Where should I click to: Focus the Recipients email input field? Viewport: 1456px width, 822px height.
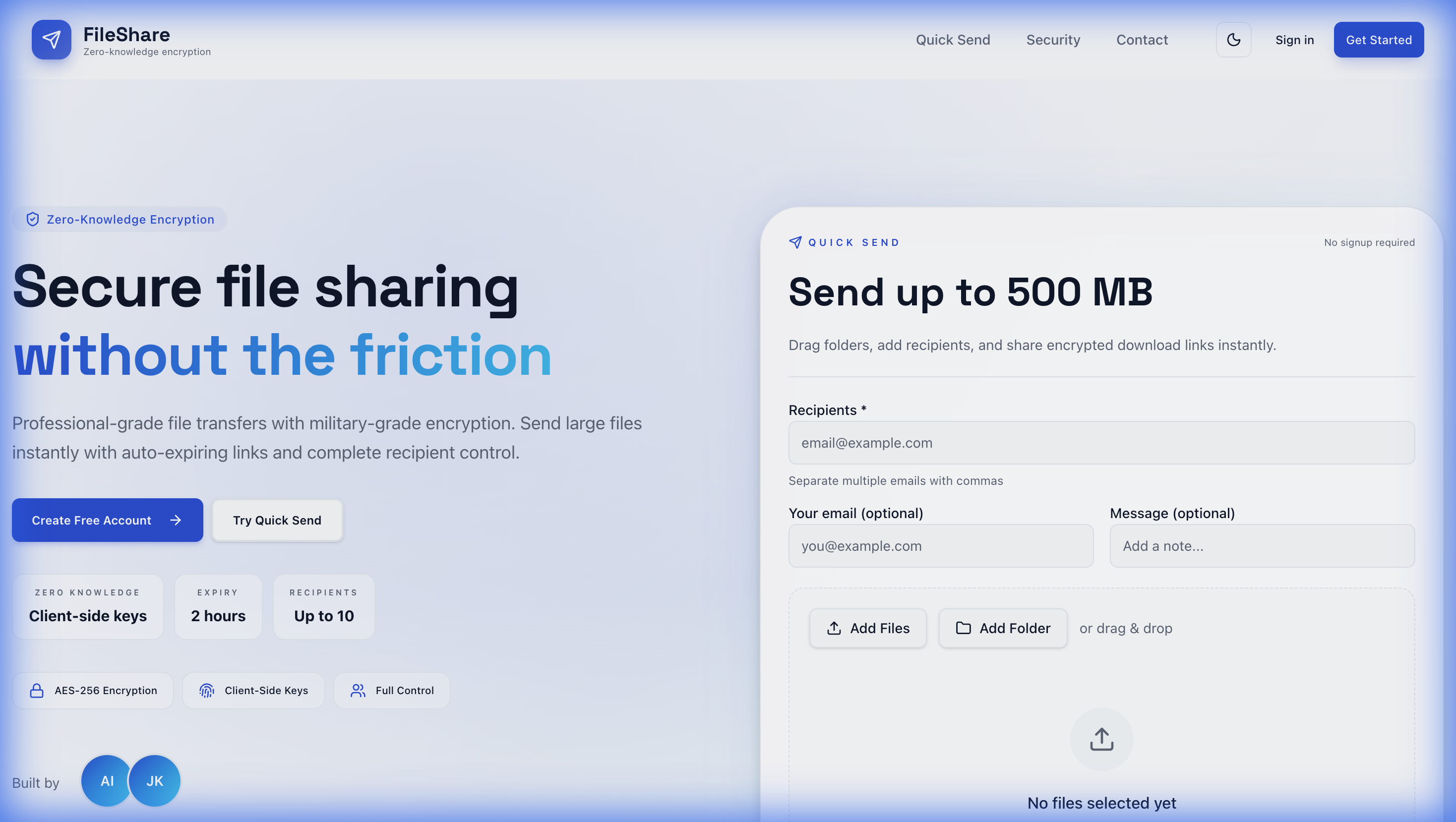click(1101, 443)
